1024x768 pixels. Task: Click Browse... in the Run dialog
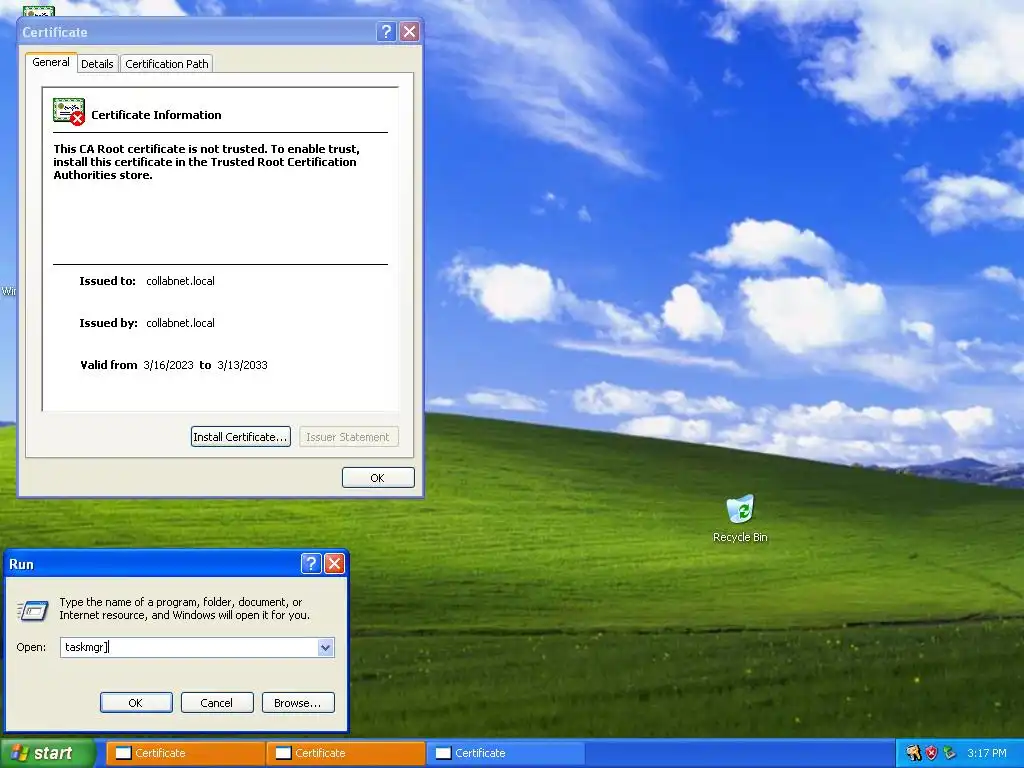coord(298,703)
